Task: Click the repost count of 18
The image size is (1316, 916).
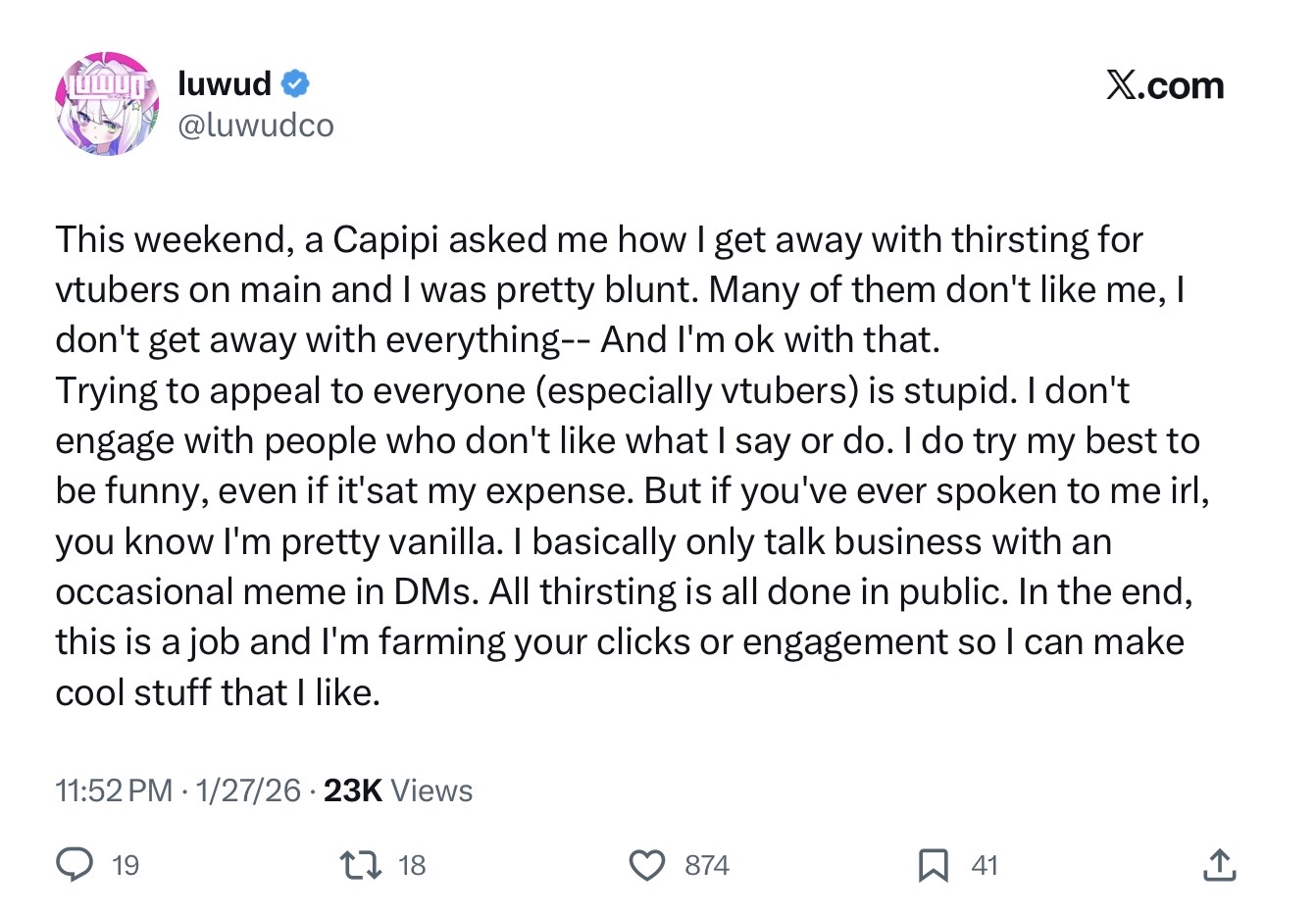Action: (412, 865)
